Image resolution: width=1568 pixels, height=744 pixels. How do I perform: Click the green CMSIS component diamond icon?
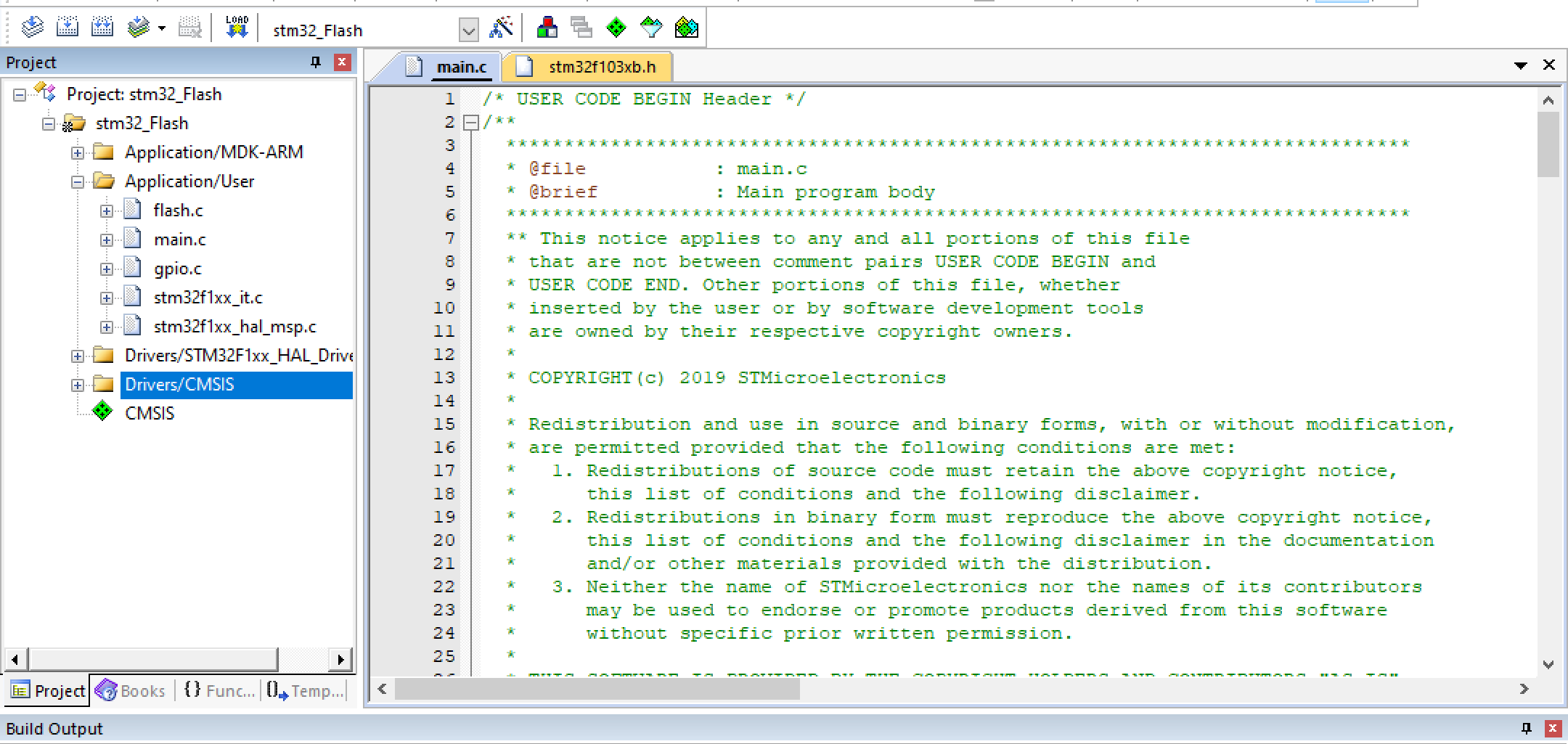pos(103,412)
